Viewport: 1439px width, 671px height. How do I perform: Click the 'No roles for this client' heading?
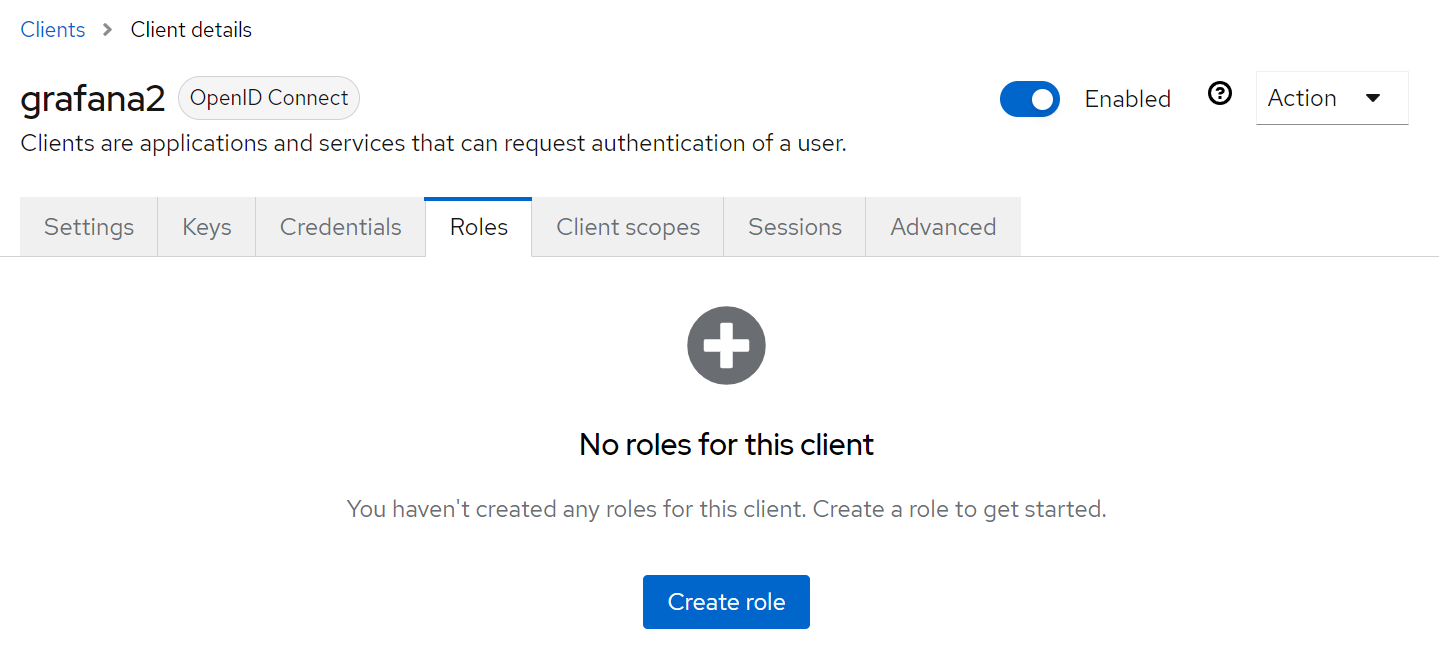tap(726, 444)
